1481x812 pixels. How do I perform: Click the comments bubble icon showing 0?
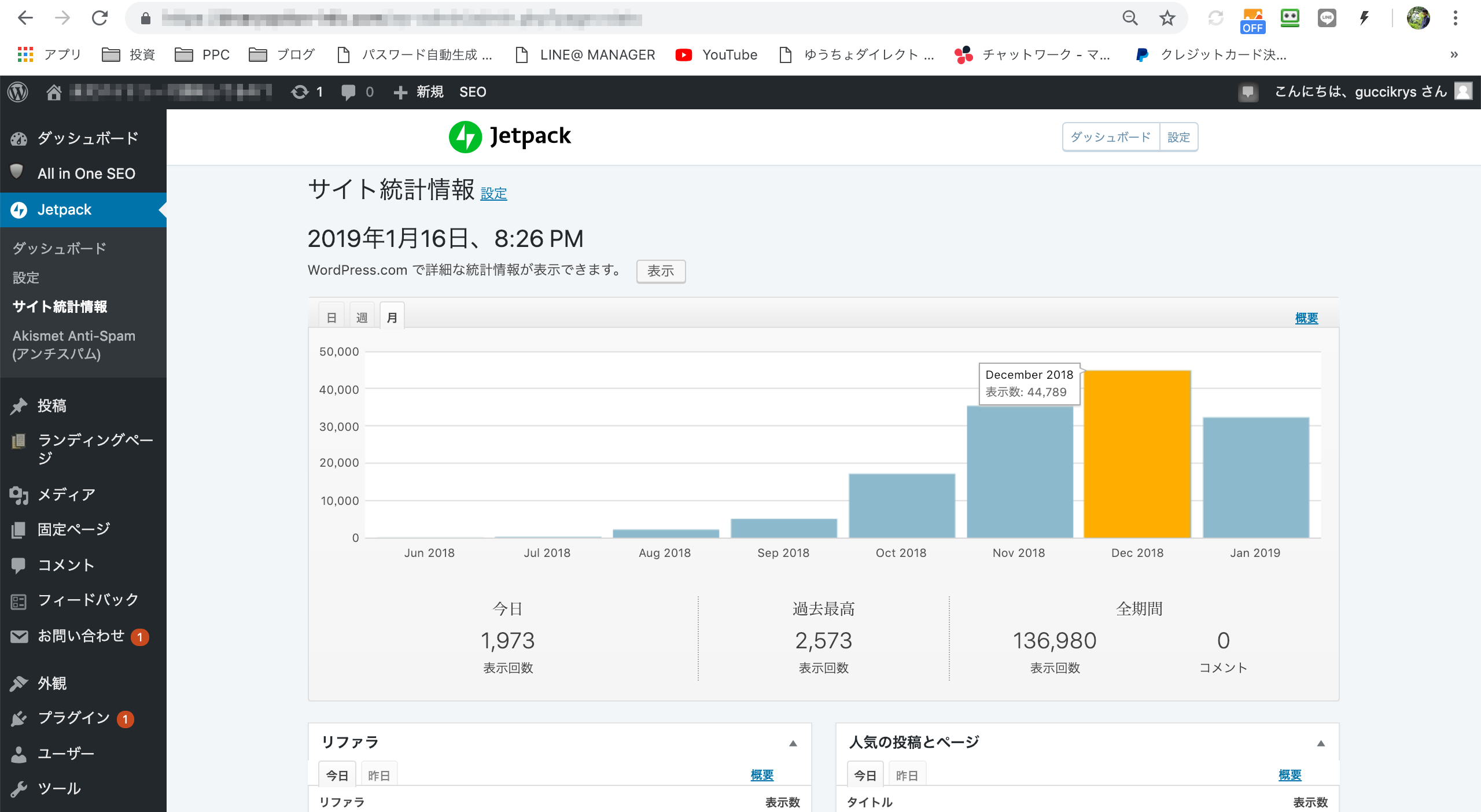click(357, 92)
